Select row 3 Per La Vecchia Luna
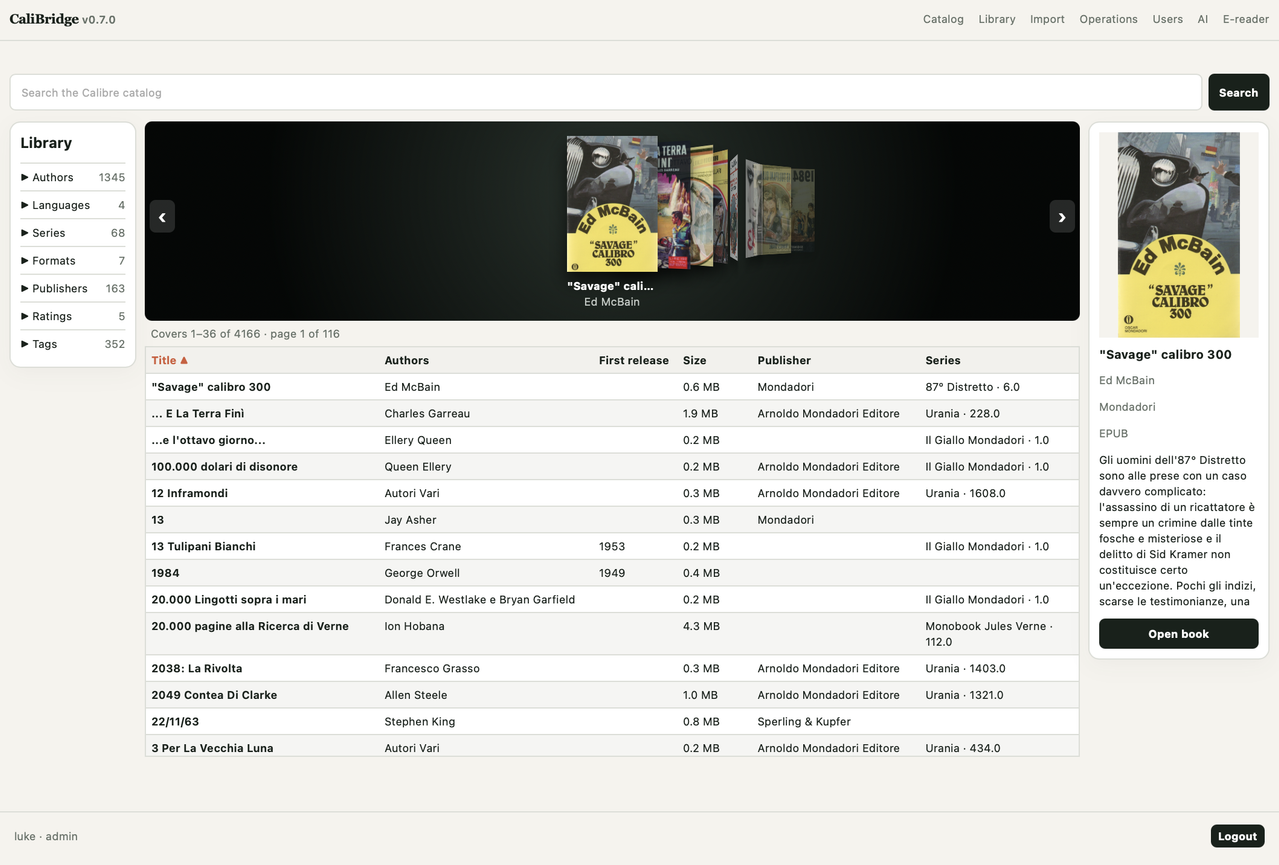The width and height of the screenshot is (1279, 865). [x=612, y=746]
